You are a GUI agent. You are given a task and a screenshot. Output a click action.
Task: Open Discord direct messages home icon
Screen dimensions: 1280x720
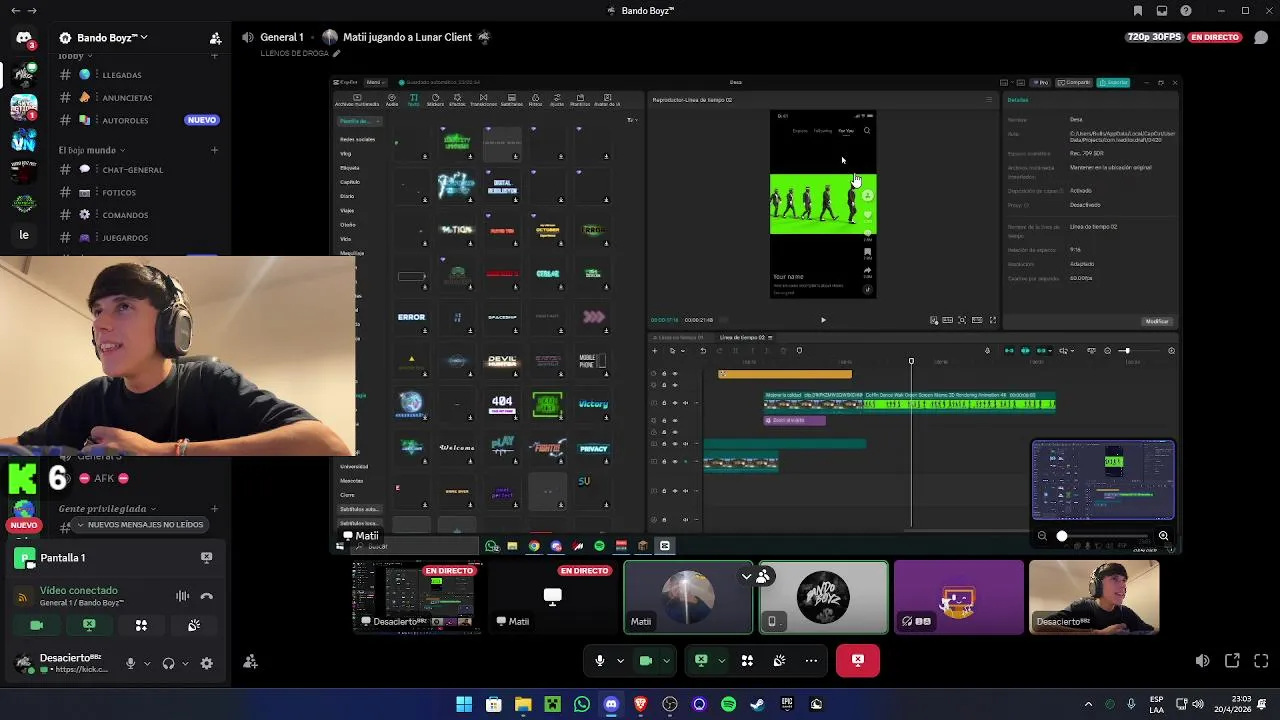point(24,39)
